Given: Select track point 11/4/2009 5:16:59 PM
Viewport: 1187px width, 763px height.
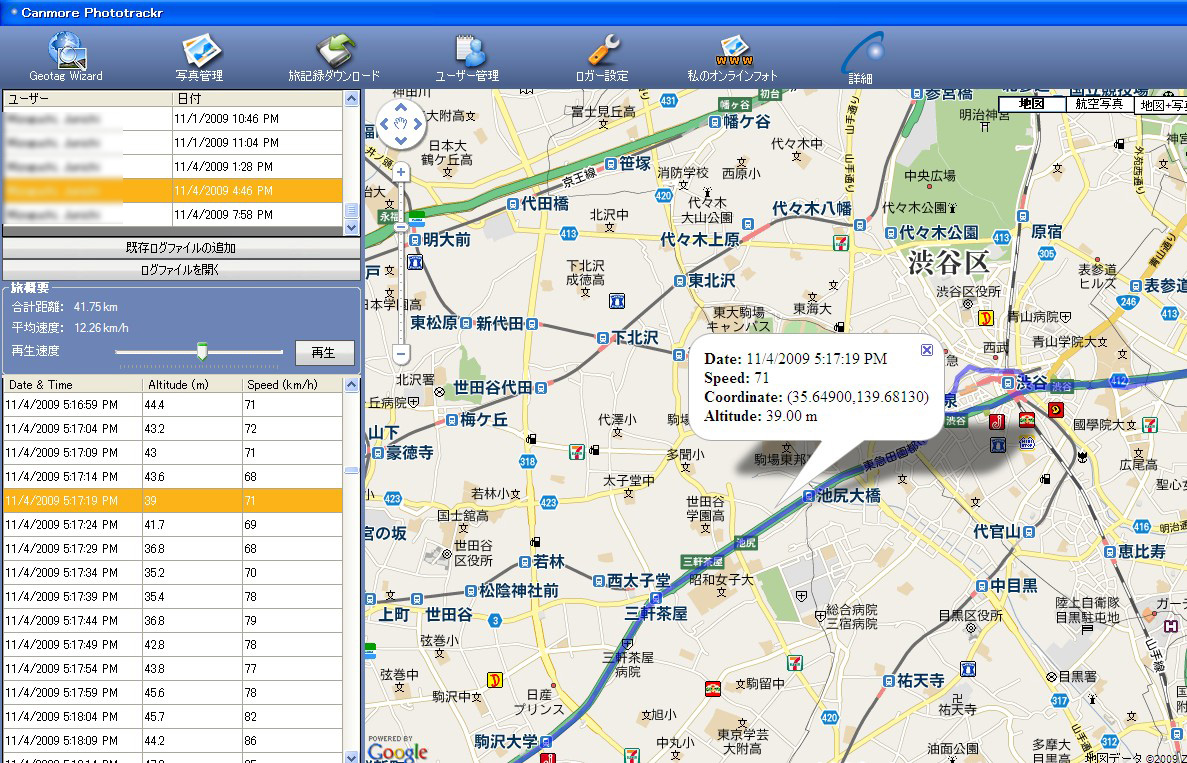Looking at the screenshot, I should (x=173, y=405).
